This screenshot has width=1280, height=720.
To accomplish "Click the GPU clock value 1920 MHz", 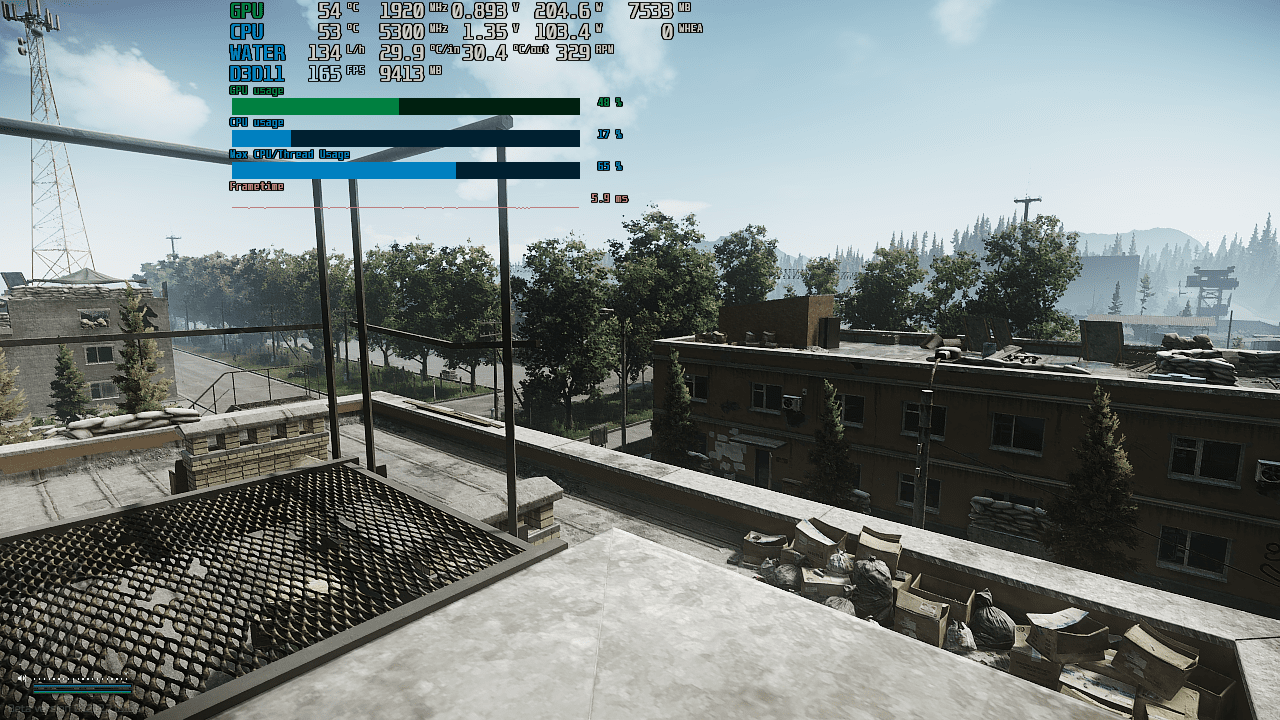I will pos(413,11).
